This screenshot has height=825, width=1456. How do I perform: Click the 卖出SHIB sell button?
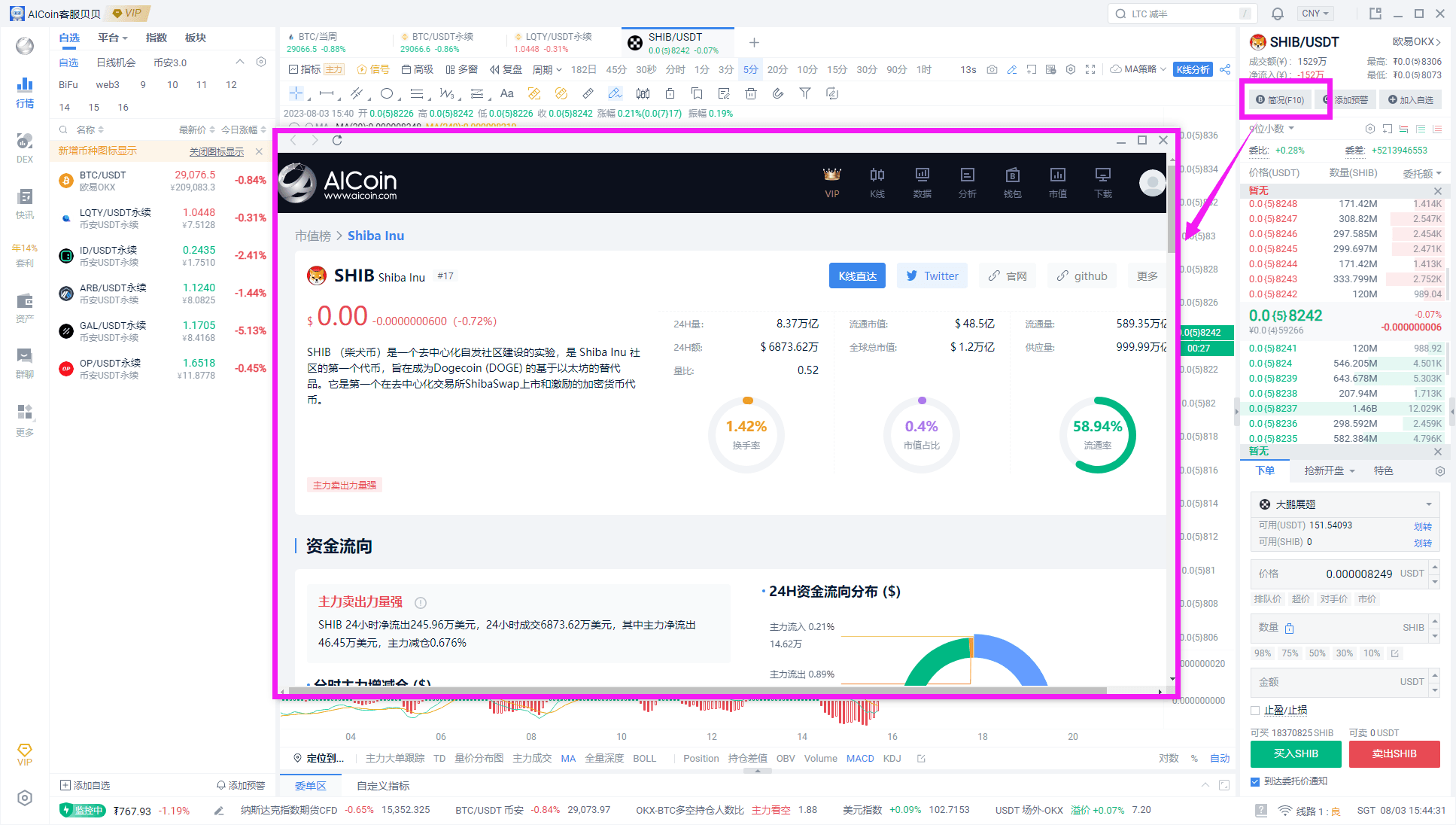[1394, 753]
